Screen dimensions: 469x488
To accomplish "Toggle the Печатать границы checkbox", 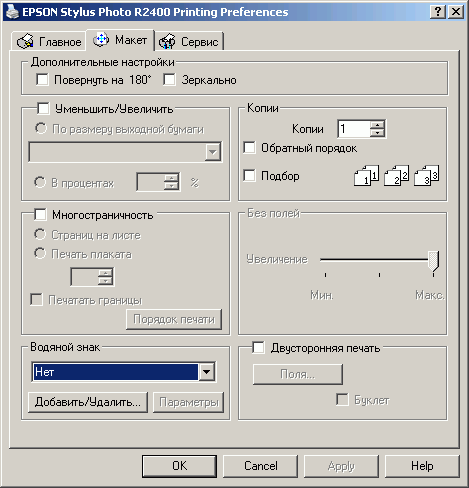I will (36, 299).
